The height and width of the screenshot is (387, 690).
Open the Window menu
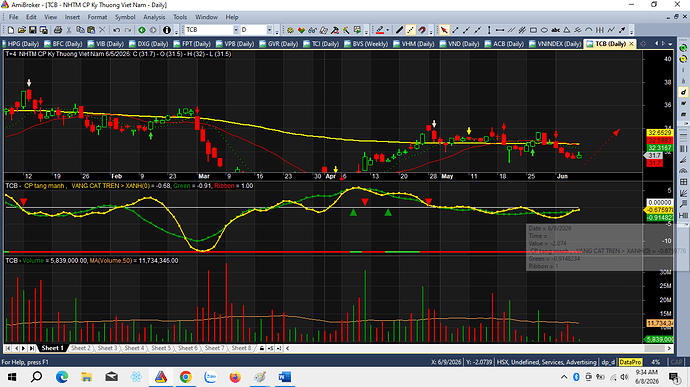tap(206, 17)
